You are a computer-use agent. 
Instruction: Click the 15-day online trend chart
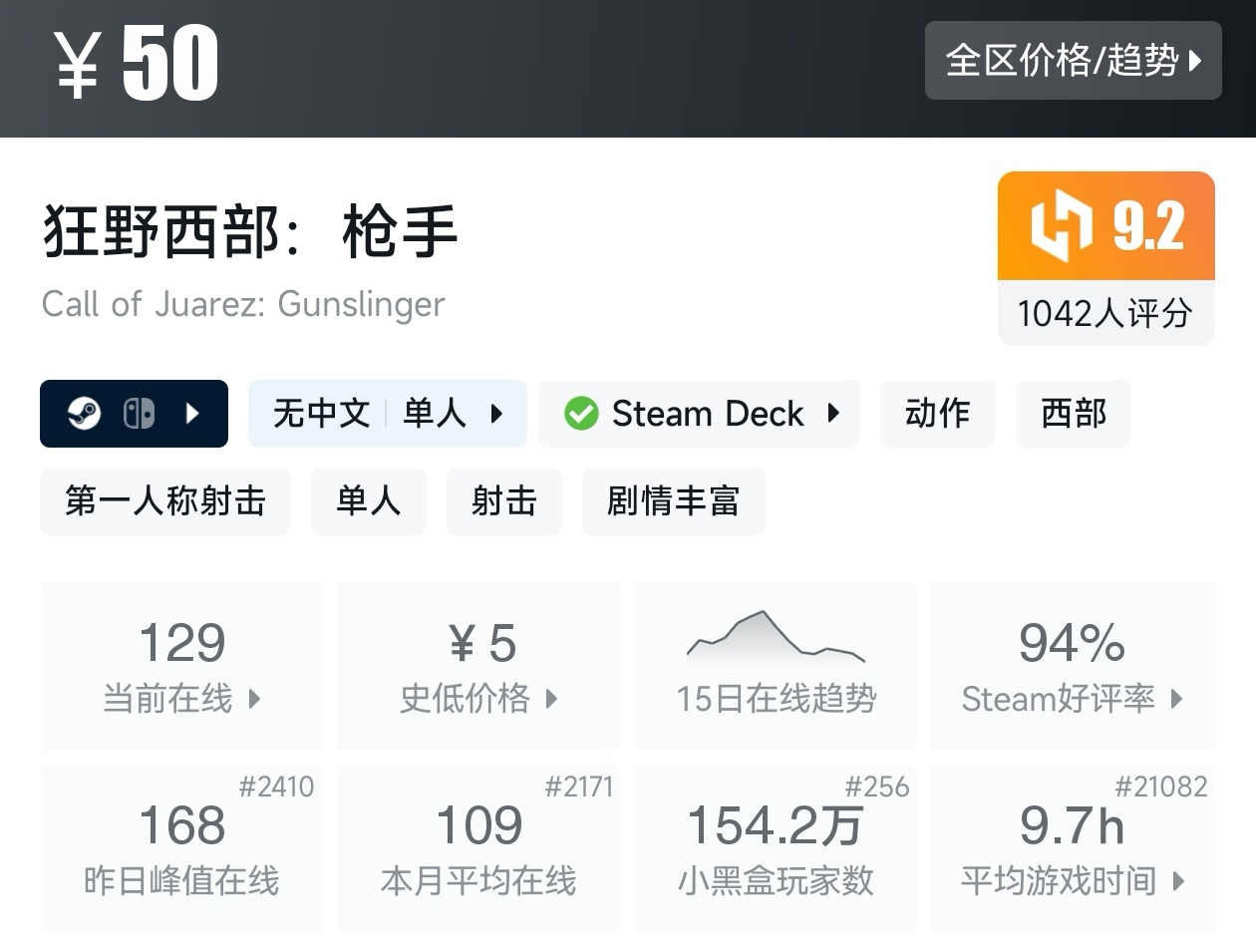pos(776,638)
